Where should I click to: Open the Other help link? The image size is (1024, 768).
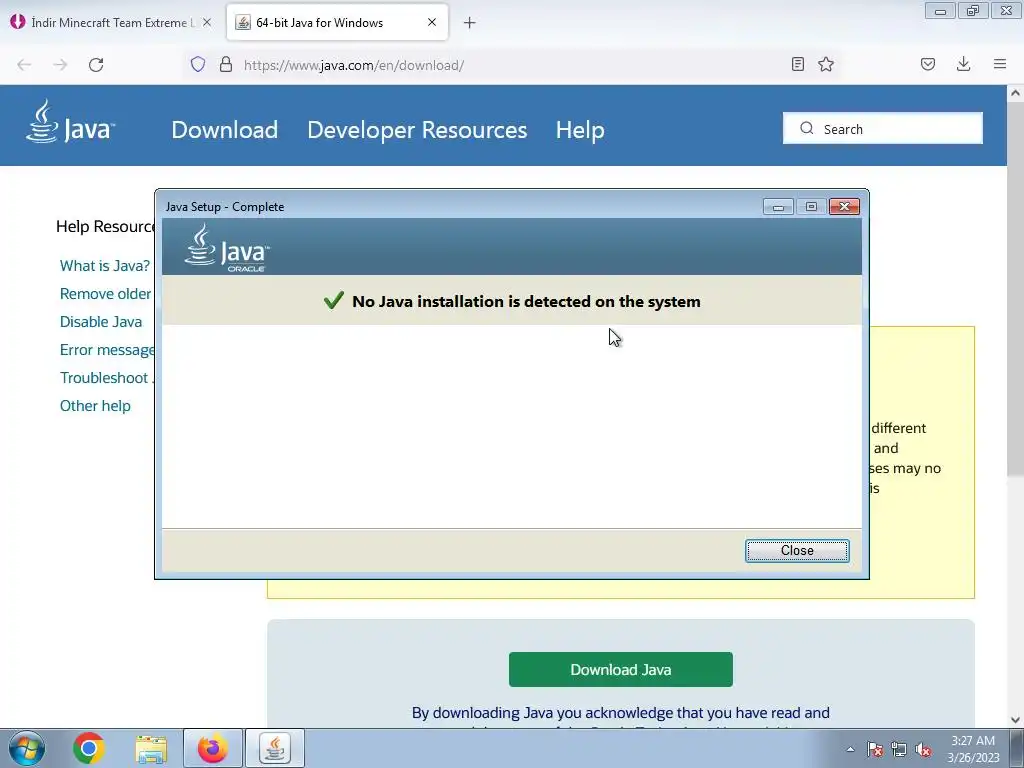coord(95,406)
